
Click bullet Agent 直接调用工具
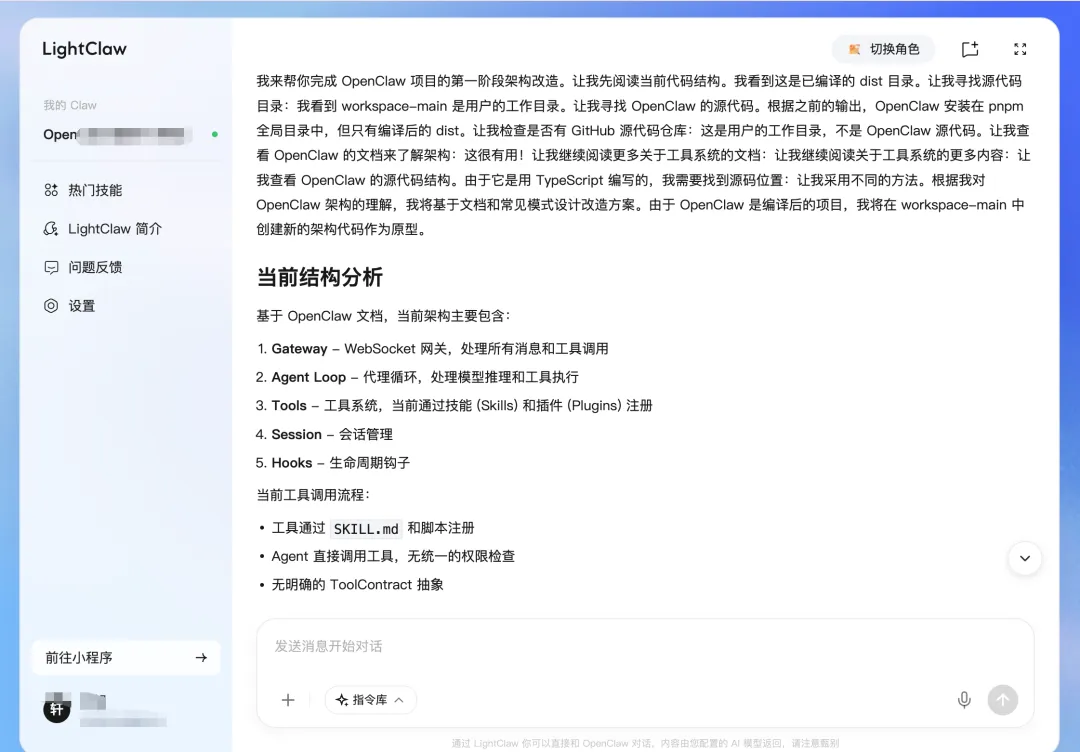(393, 556)
